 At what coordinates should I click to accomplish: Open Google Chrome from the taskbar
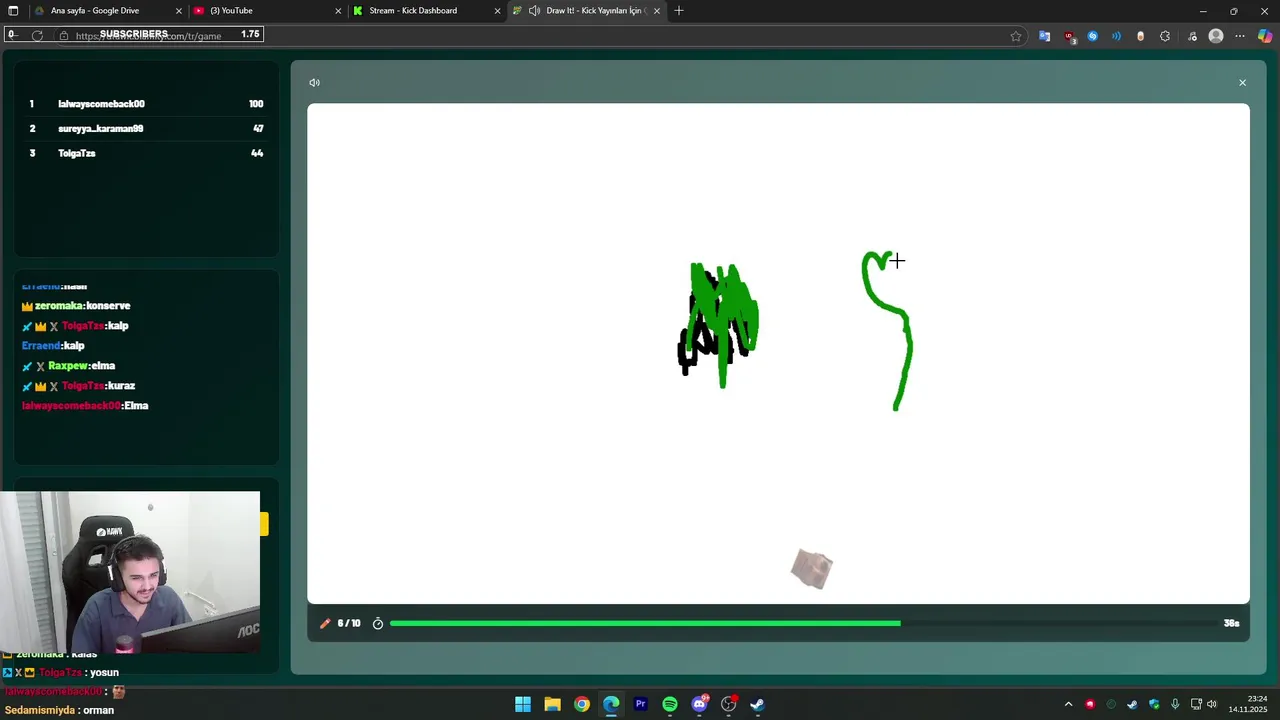582,704
